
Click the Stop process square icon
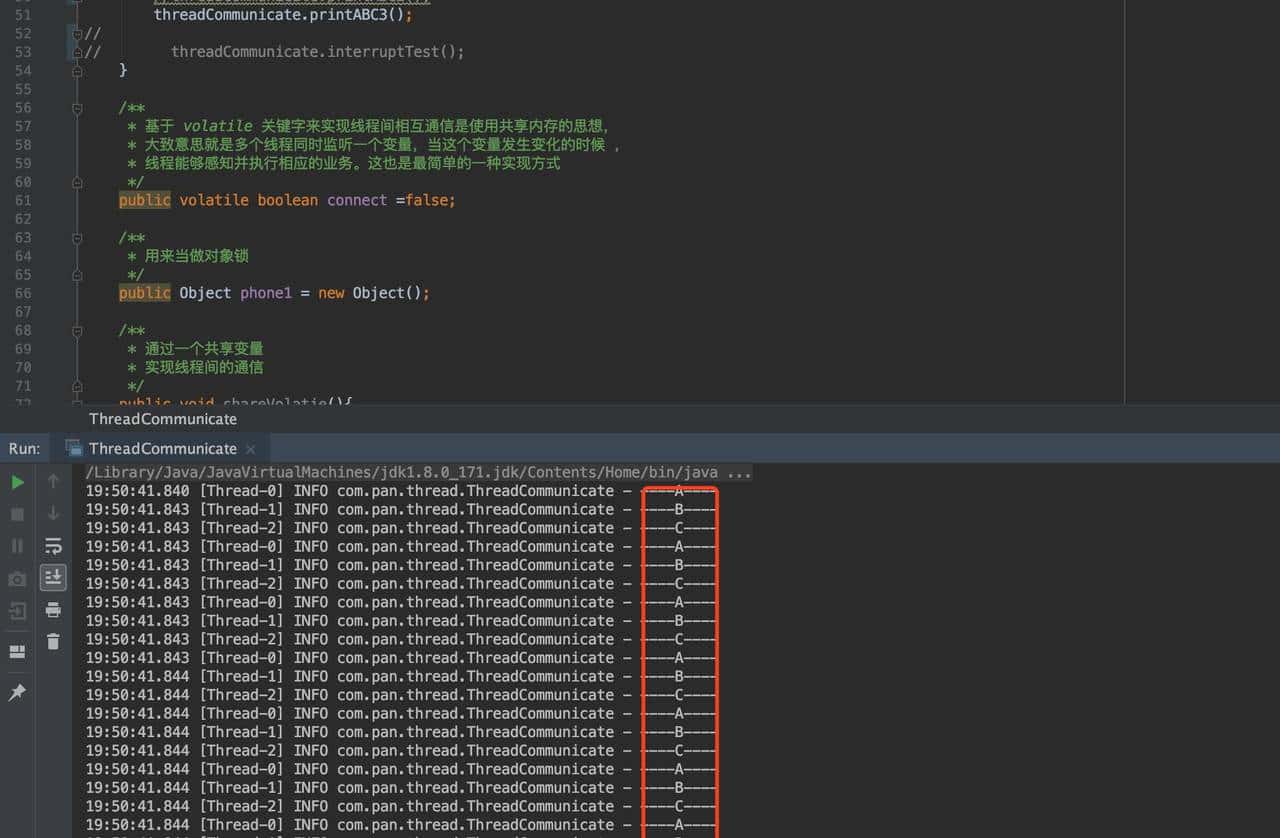pos(17,514)
